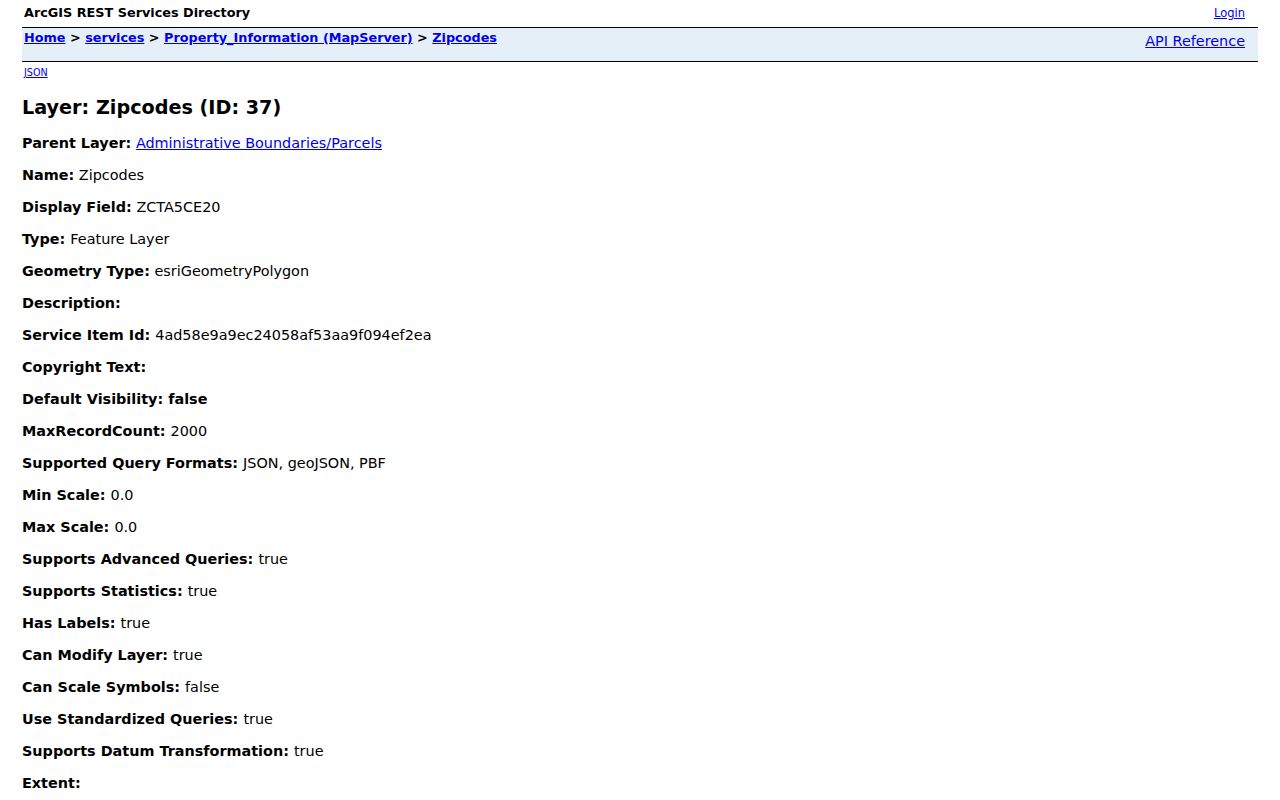Click the Extent: label

[51, 783]
